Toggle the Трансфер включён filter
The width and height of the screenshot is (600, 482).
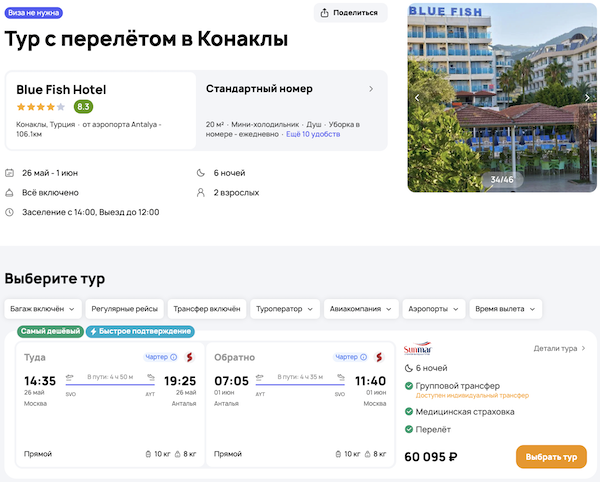tap(206, 309)
